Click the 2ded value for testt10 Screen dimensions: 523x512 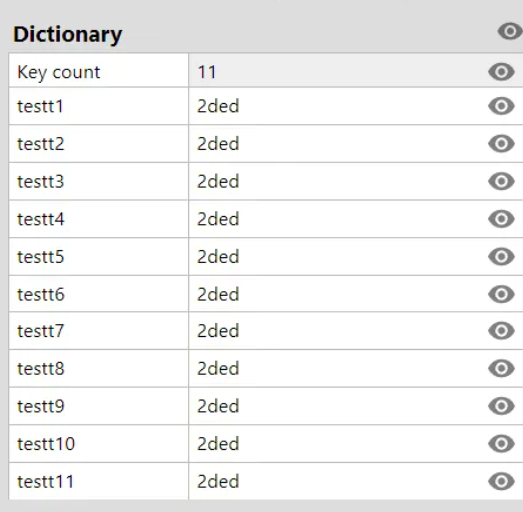[218, 444]
